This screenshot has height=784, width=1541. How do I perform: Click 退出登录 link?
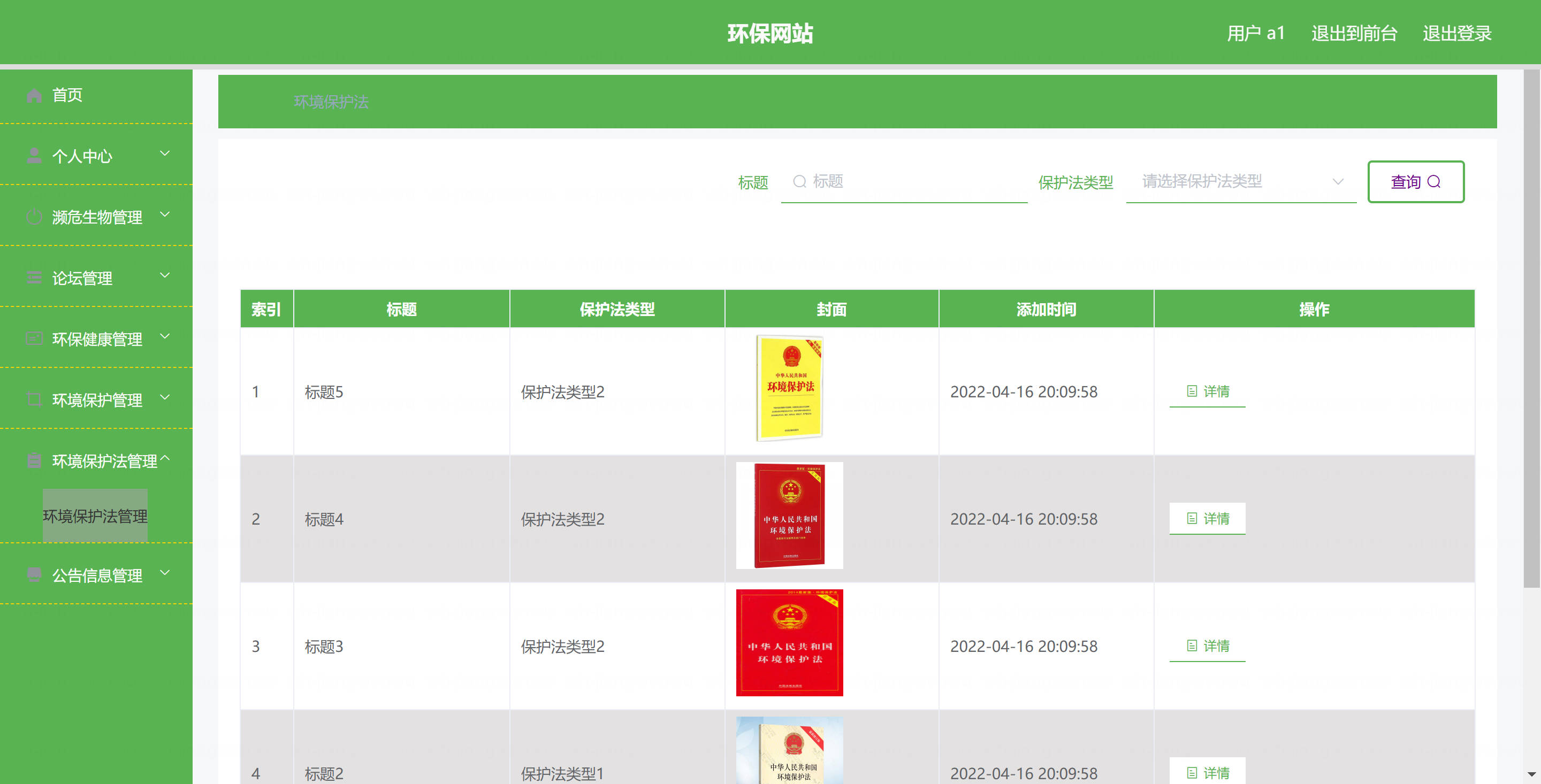click(1456, 34)
